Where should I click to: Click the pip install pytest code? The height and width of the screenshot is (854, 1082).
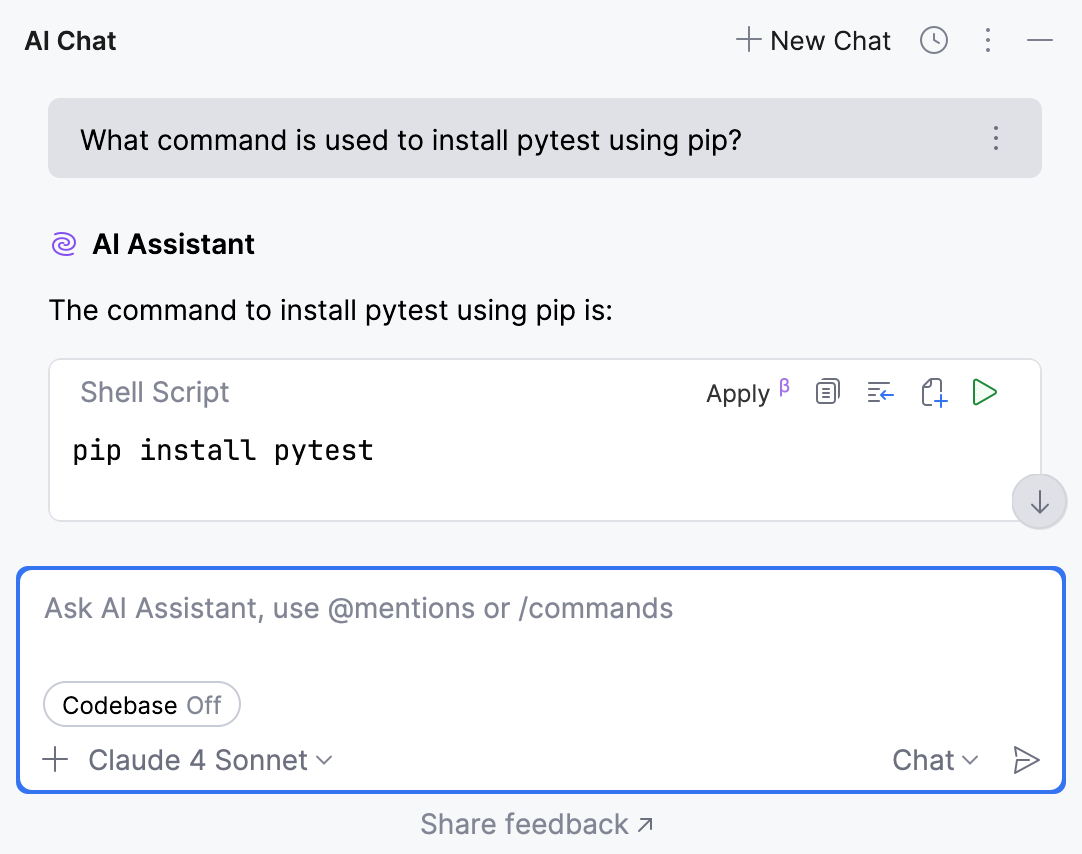point(223,450)
